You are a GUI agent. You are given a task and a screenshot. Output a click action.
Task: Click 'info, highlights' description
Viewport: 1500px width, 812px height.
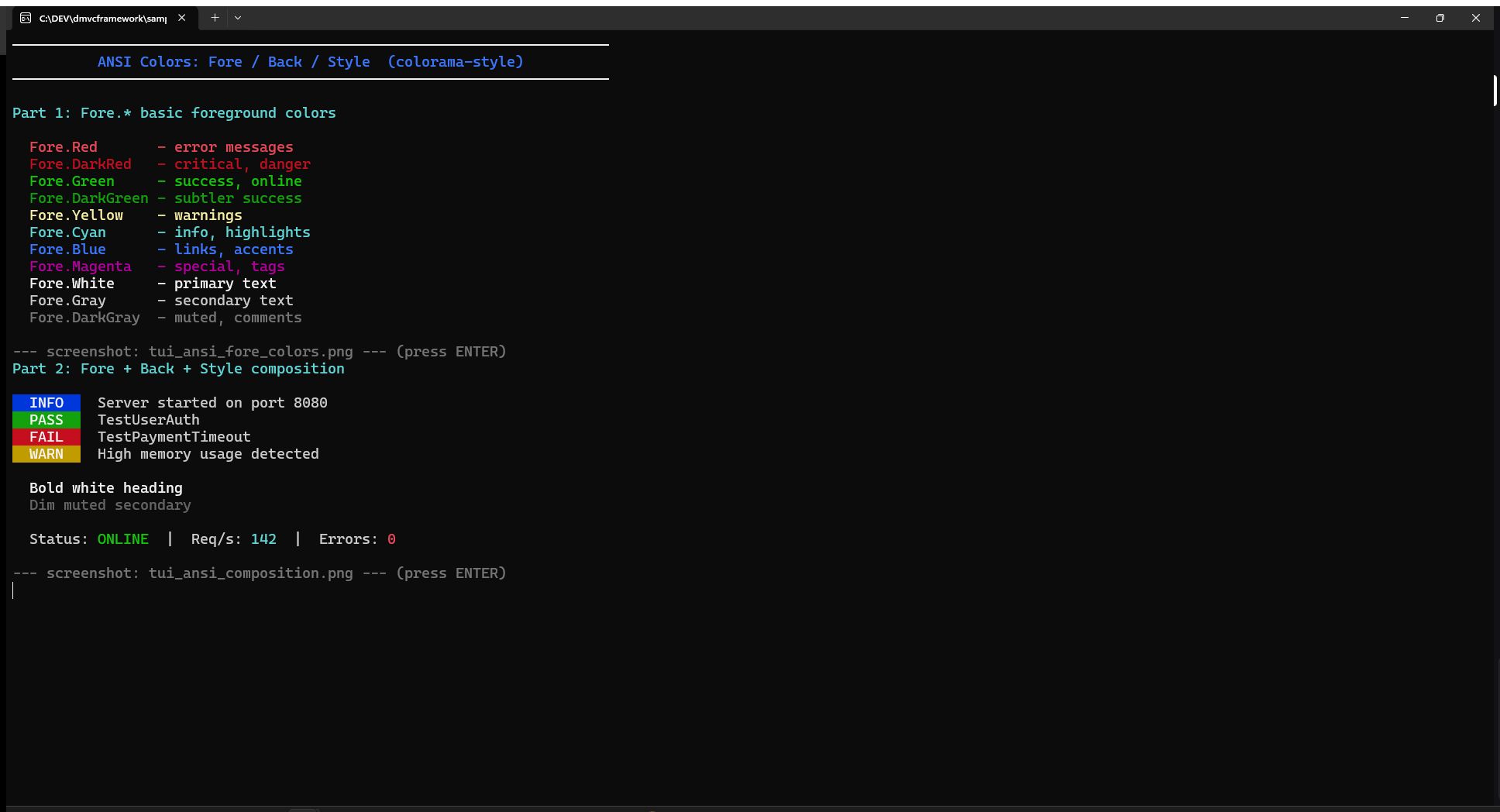[243, 232]
